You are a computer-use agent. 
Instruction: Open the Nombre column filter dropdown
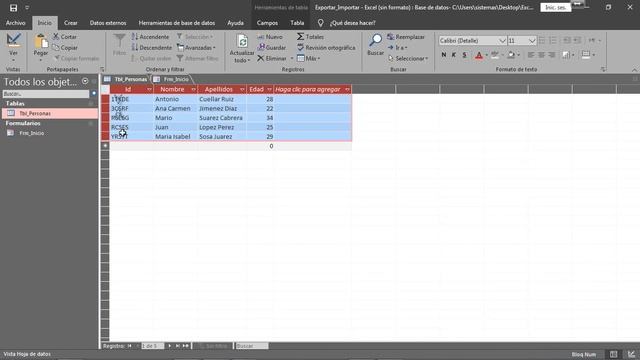[193, 89]
